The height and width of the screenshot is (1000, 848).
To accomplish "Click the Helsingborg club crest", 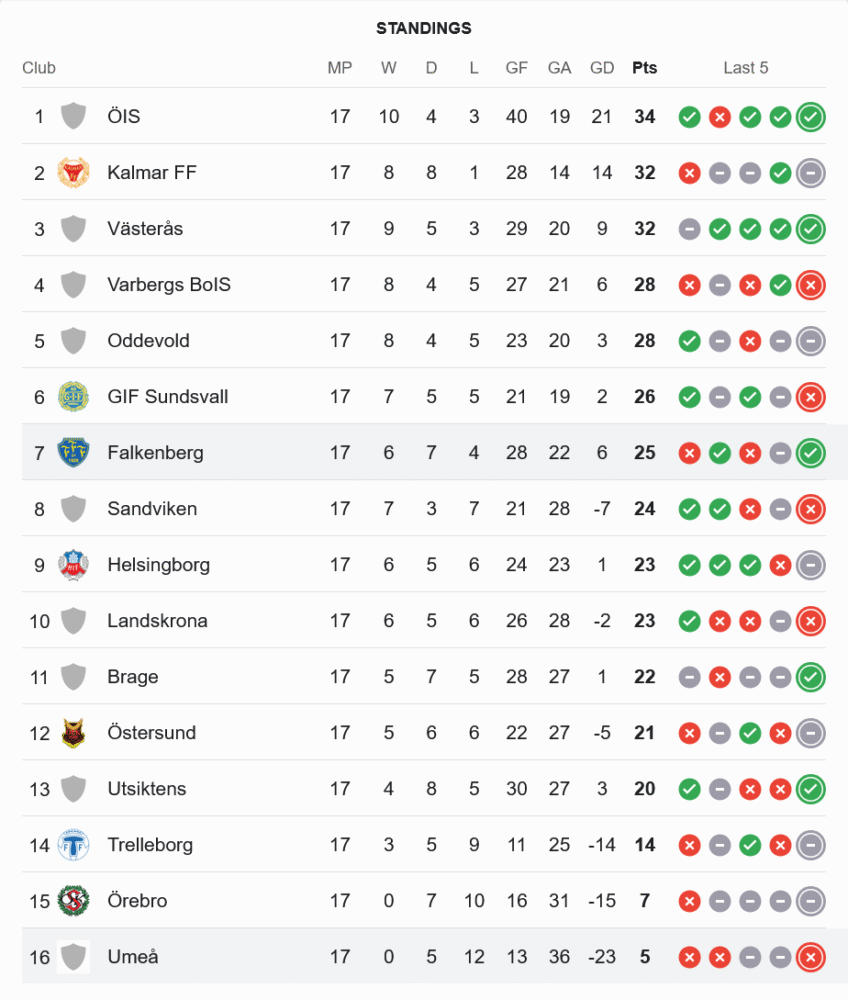I will [73, 565].
